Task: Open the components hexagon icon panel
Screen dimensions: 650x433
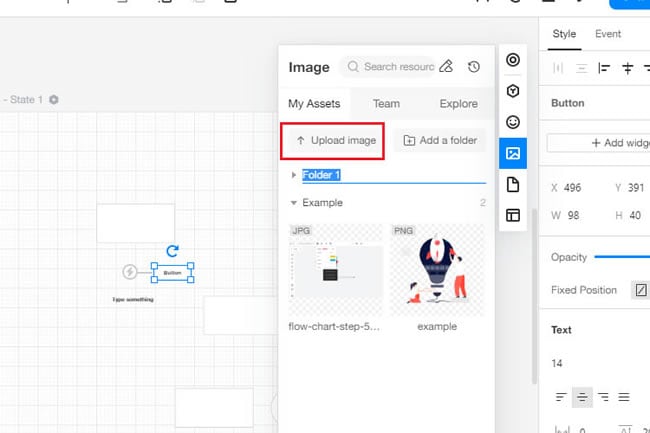Action: 513,91
